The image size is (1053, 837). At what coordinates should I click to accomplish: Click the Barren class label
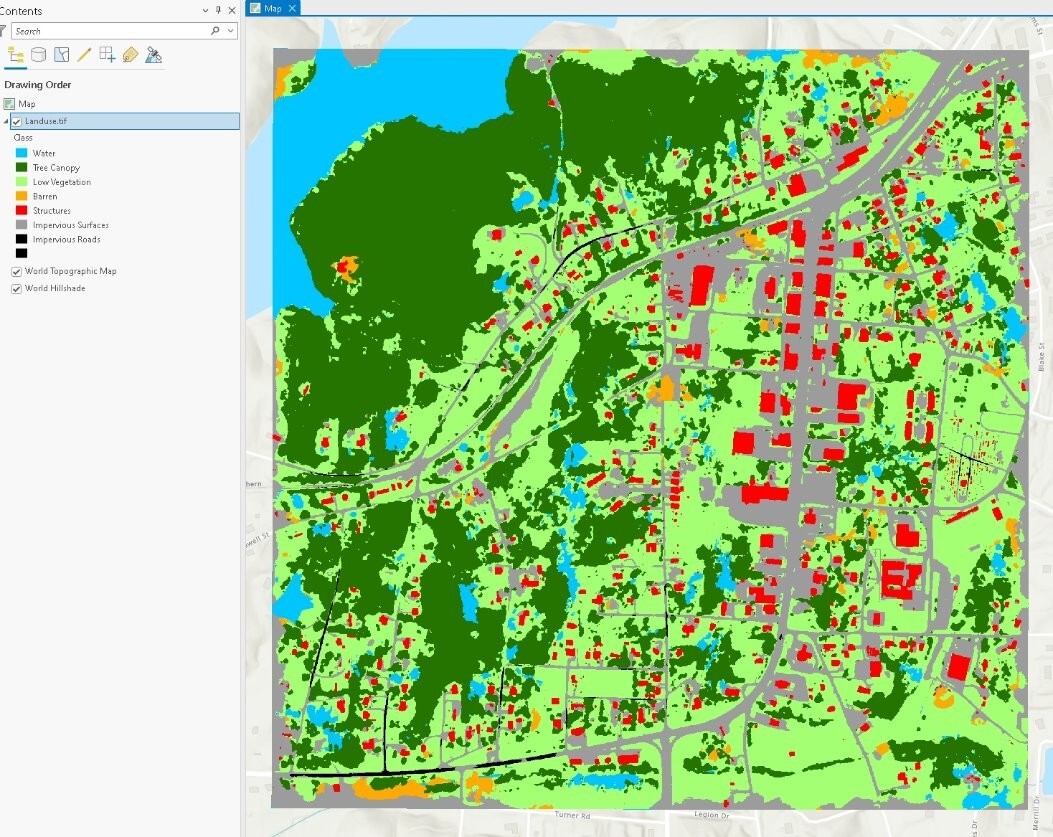(x=45, y=196)
